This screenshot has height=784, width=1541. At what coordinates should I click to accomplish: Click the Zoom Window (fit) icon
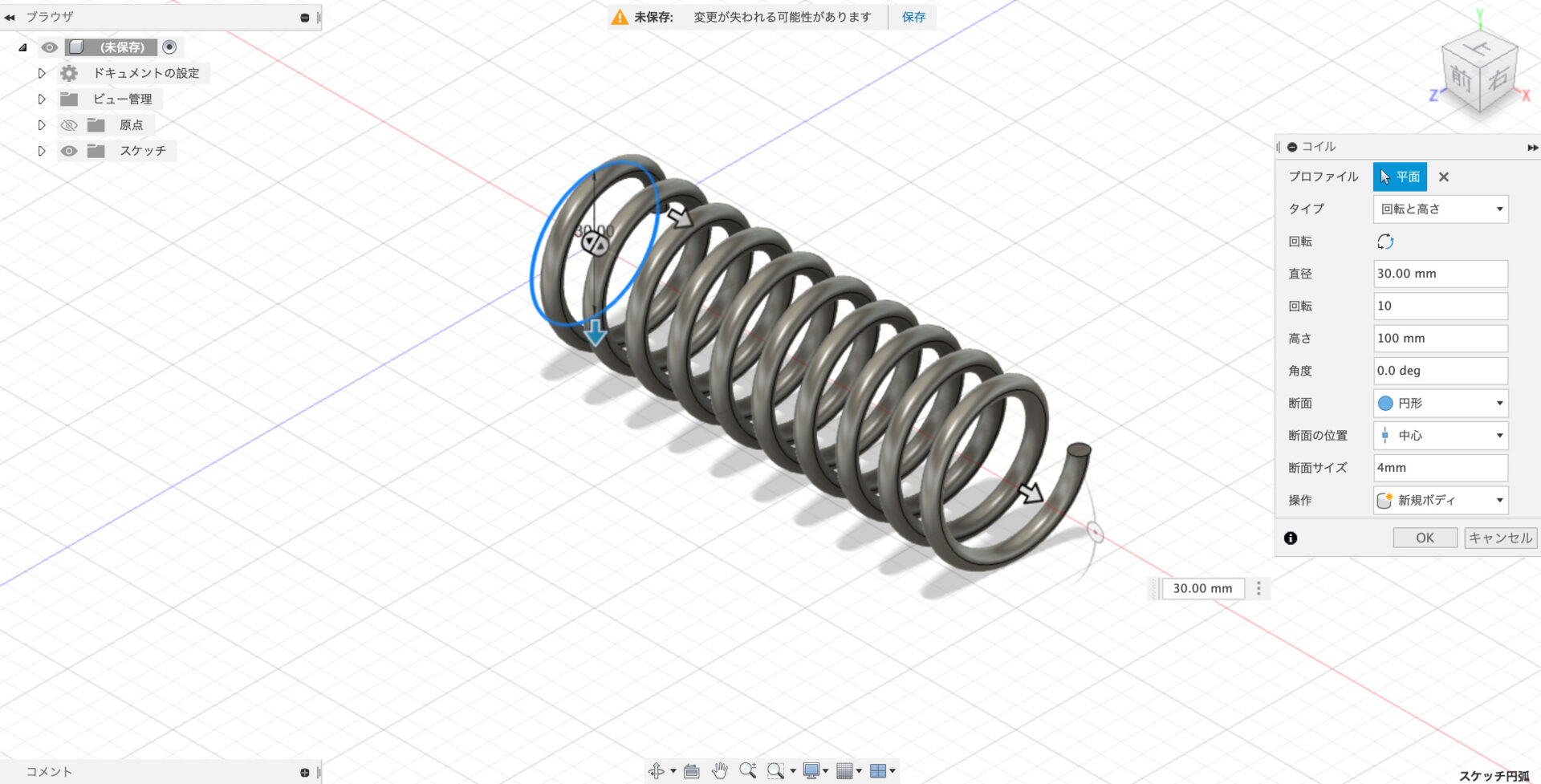coord(775,771)
